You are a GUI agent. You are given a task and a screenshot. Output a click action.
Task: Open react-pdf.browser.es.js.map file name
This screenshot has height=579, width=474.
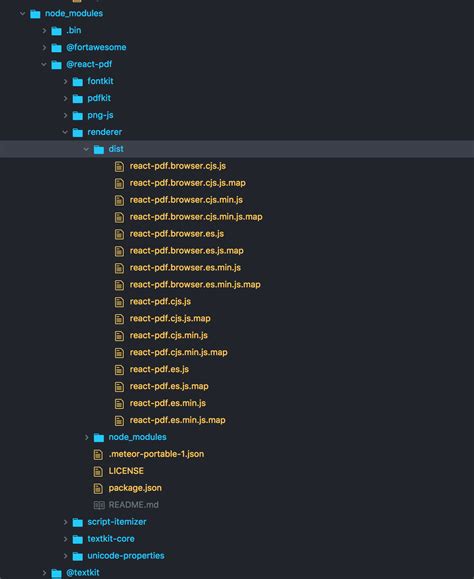coord(186,251)
